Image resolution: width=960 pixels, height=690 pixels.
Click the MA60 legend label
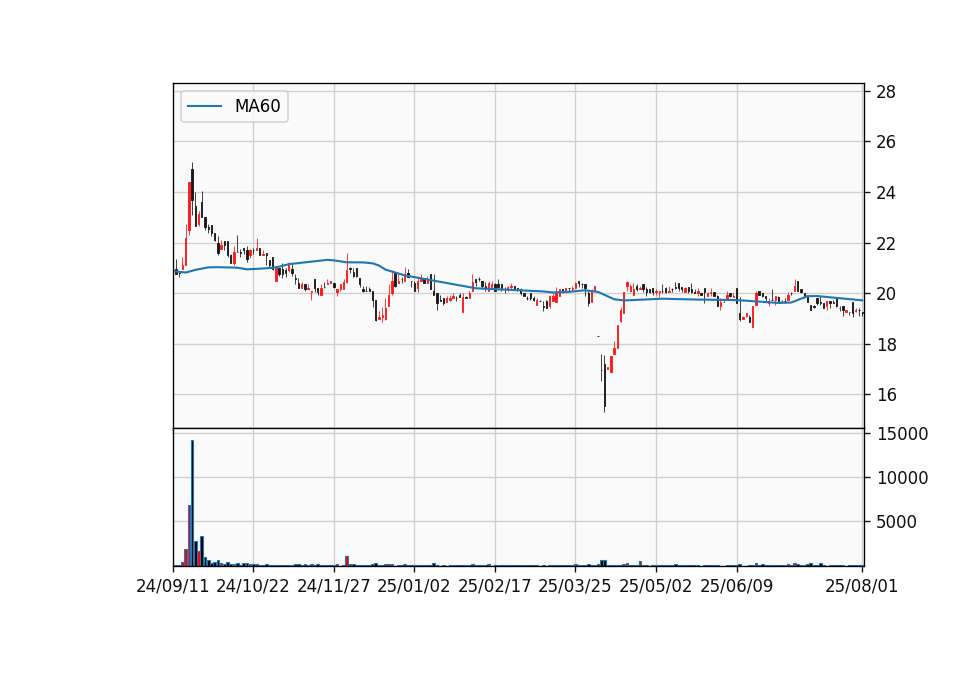click(257, 106)
